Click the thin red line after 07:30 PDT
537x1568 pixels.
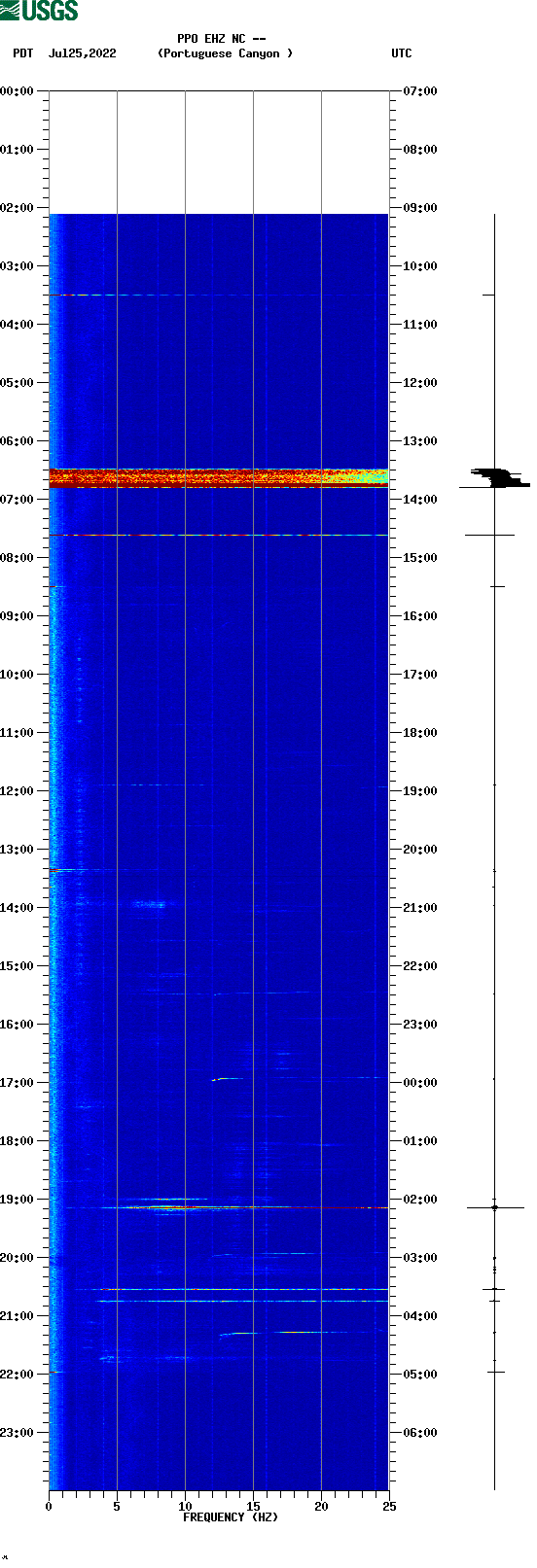point(219,535)
